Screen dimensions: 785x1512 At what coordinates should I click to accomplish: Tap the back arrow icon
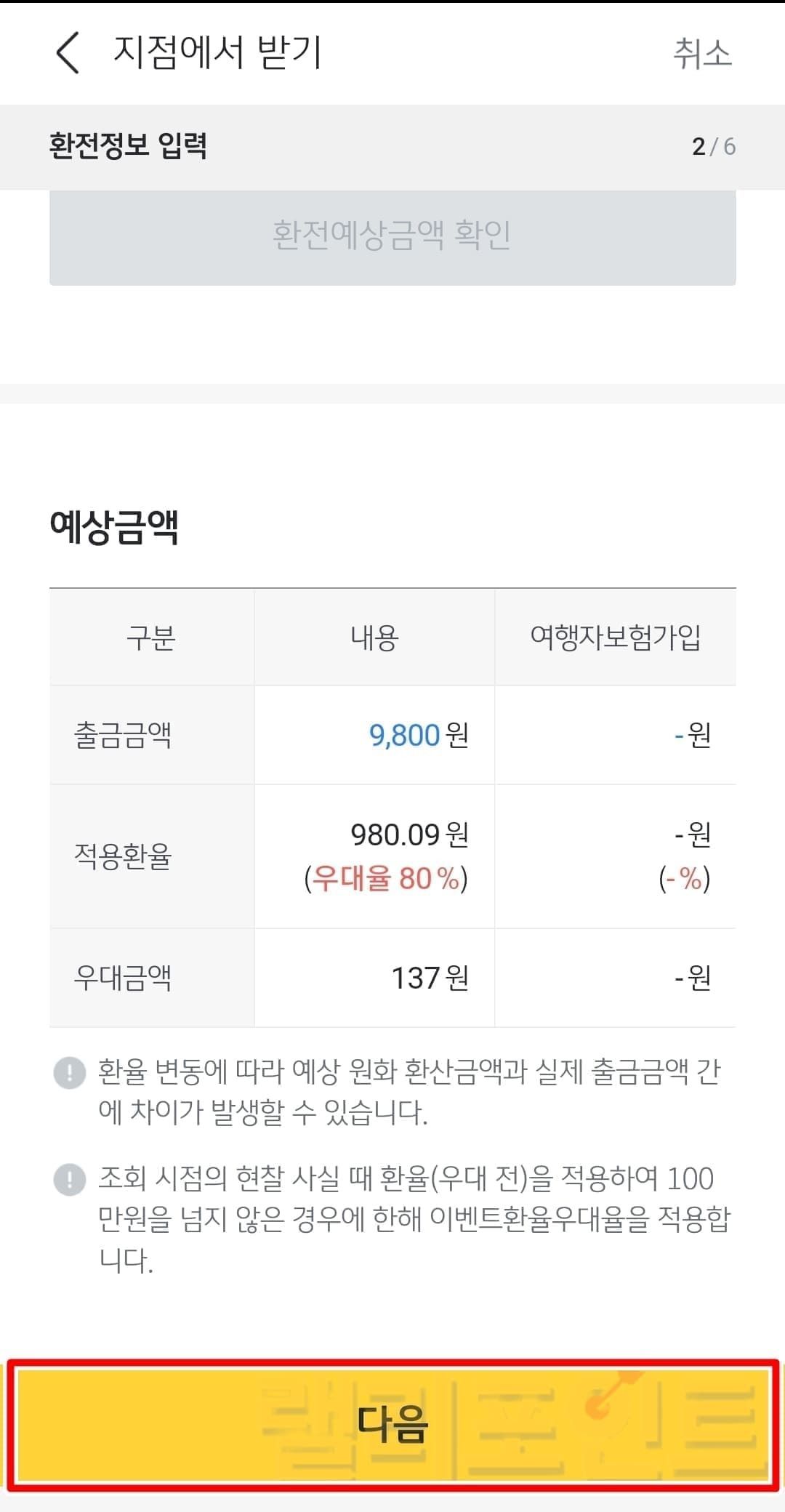68,53
